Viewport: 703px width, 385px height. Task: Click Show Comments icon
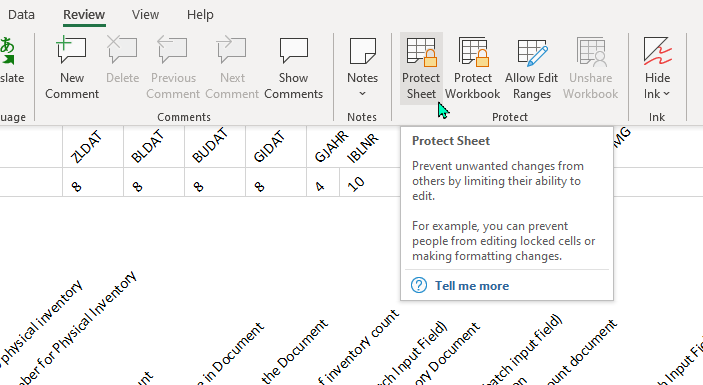[x=294, y=50]
